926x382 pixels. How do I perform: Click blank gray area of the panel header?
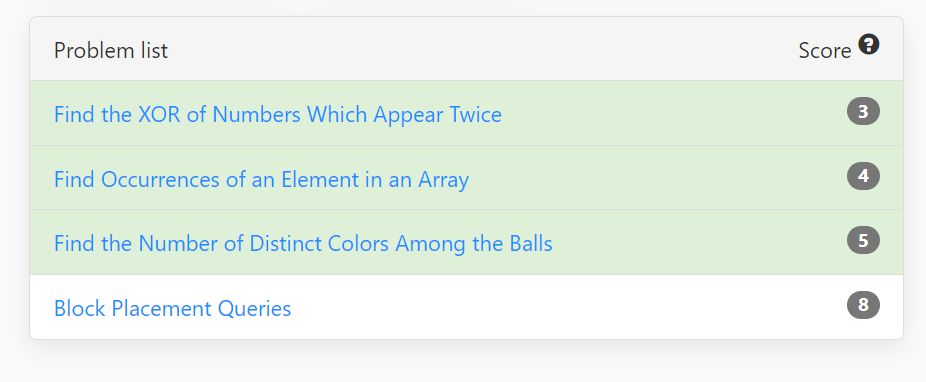click(x=472, y=50)
